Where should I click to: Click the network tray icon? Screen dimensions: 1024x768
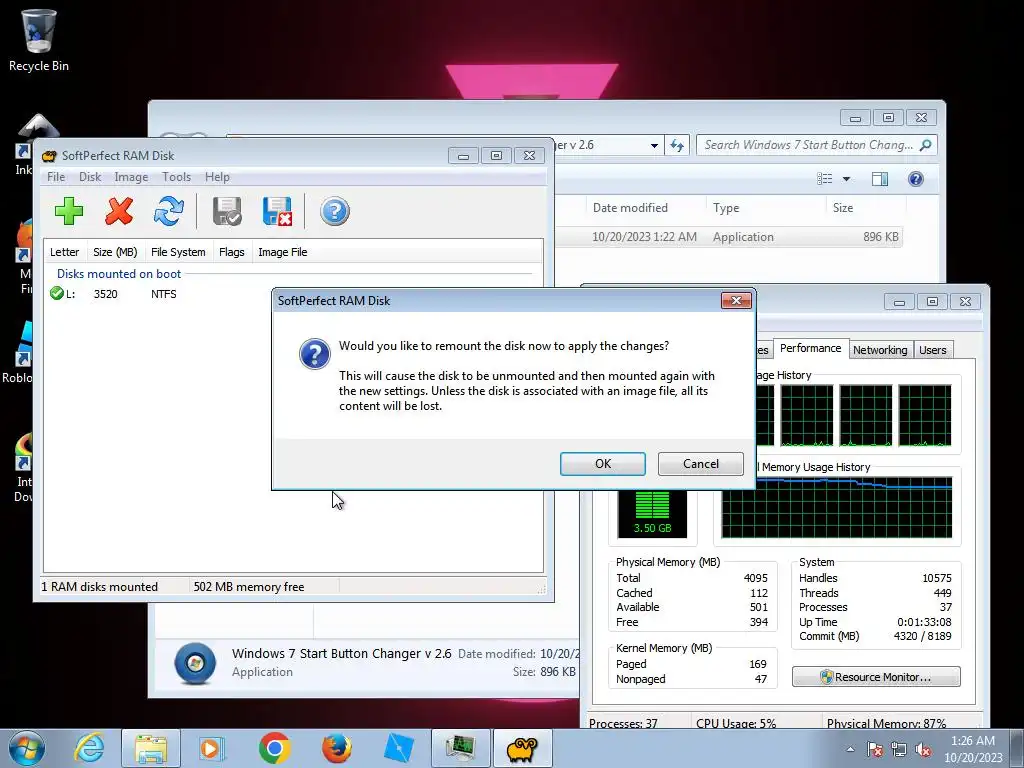click(x=899, y=750)
